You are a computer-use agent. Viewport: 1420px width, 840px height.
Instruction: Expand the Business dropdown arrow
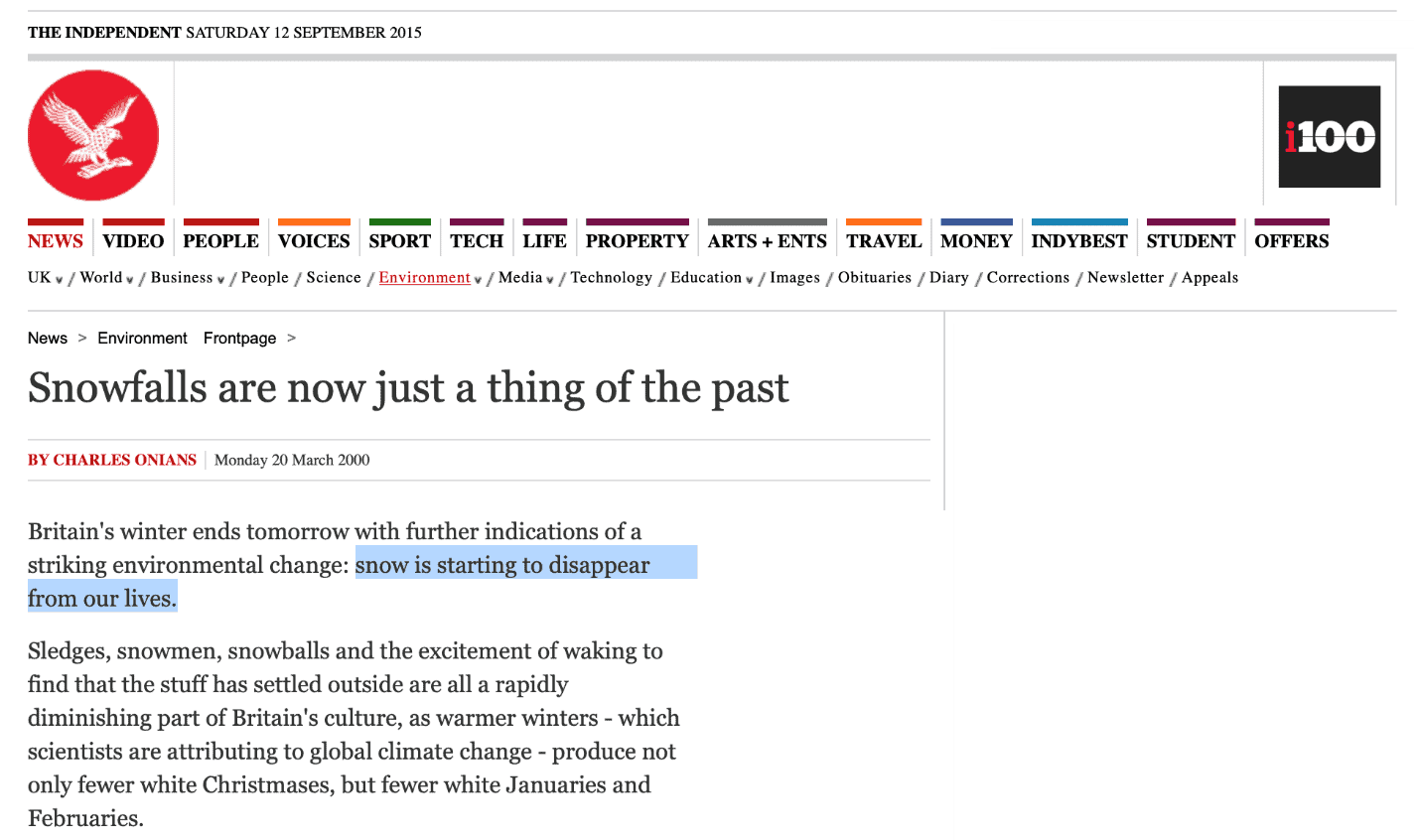pyautogui.click(x=220, y=280)
